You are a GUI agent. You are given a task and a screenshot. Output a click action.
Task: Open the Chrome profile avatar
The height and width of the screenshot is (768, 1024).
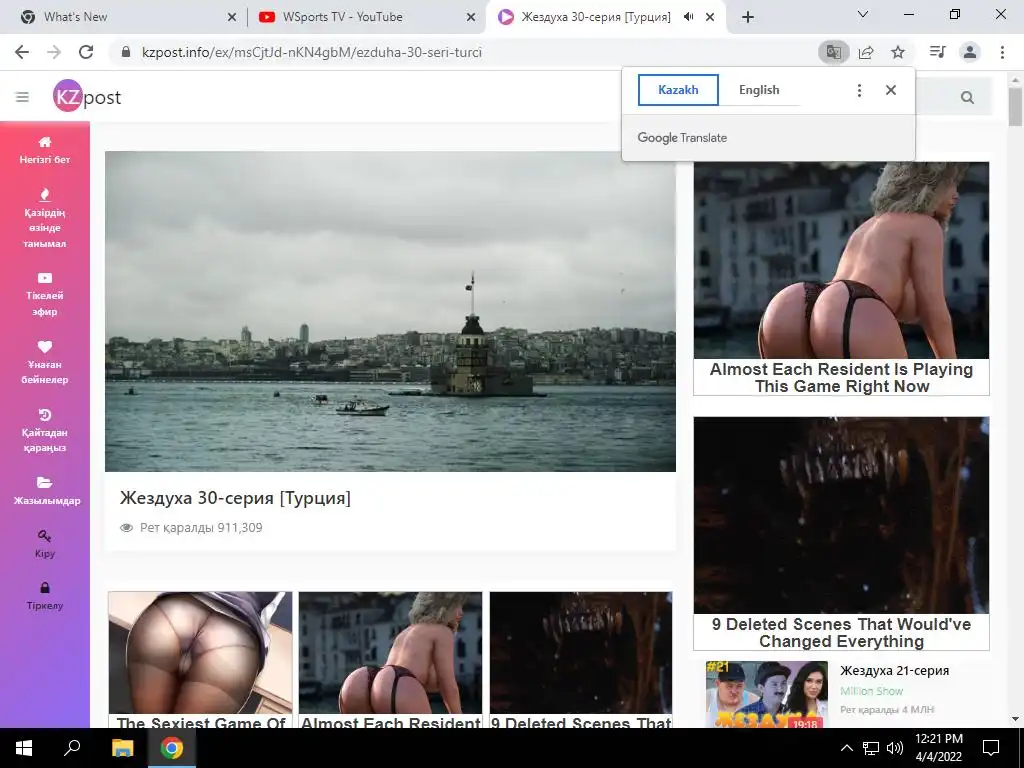coord(970,52)
